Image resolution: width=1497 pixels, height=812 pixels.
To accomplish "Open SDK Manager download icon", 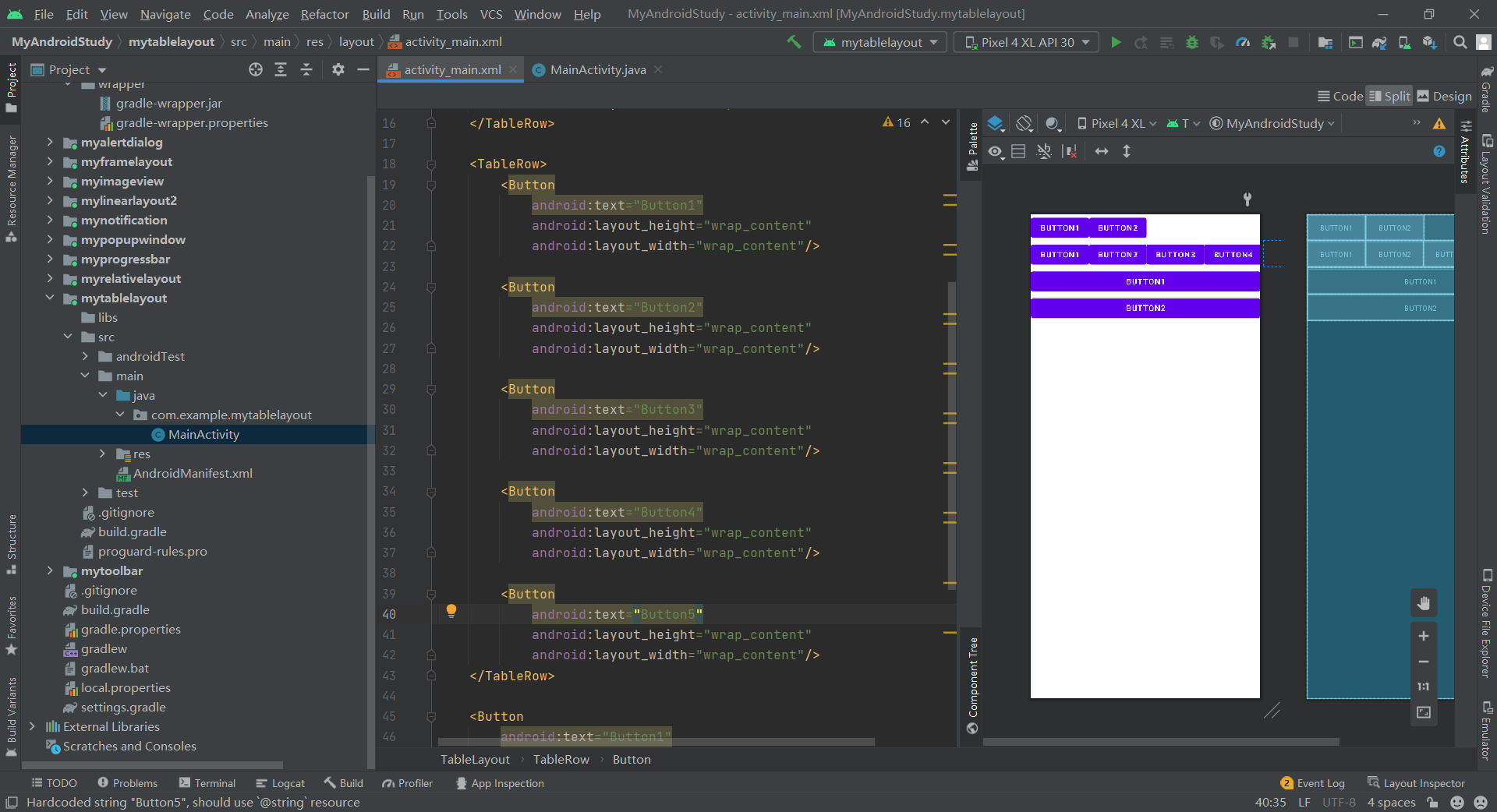I will click(1430, 42).
